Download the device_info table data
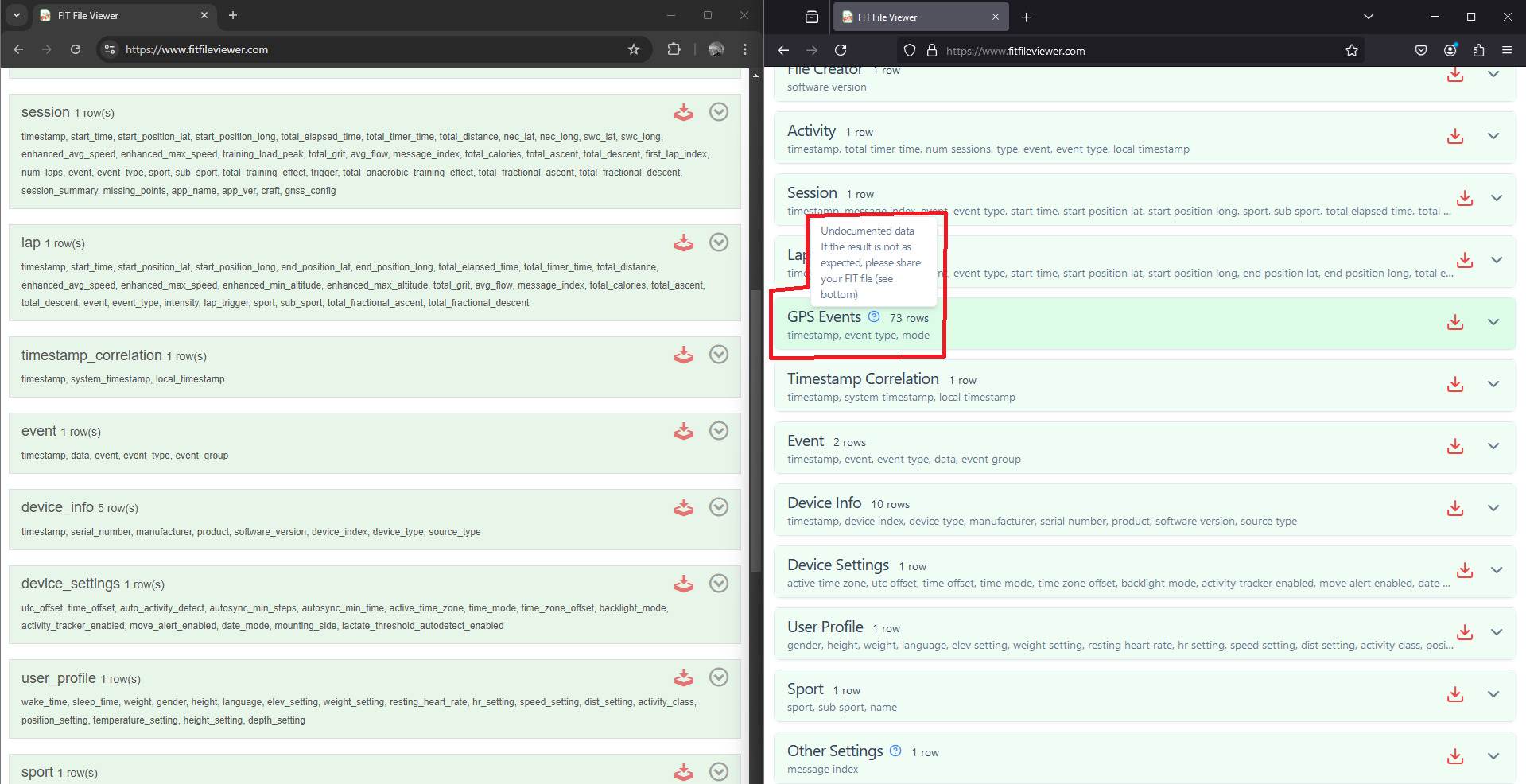Image resolution: width=1526 pixels, height=784 pixels. (x=683, y=507)
